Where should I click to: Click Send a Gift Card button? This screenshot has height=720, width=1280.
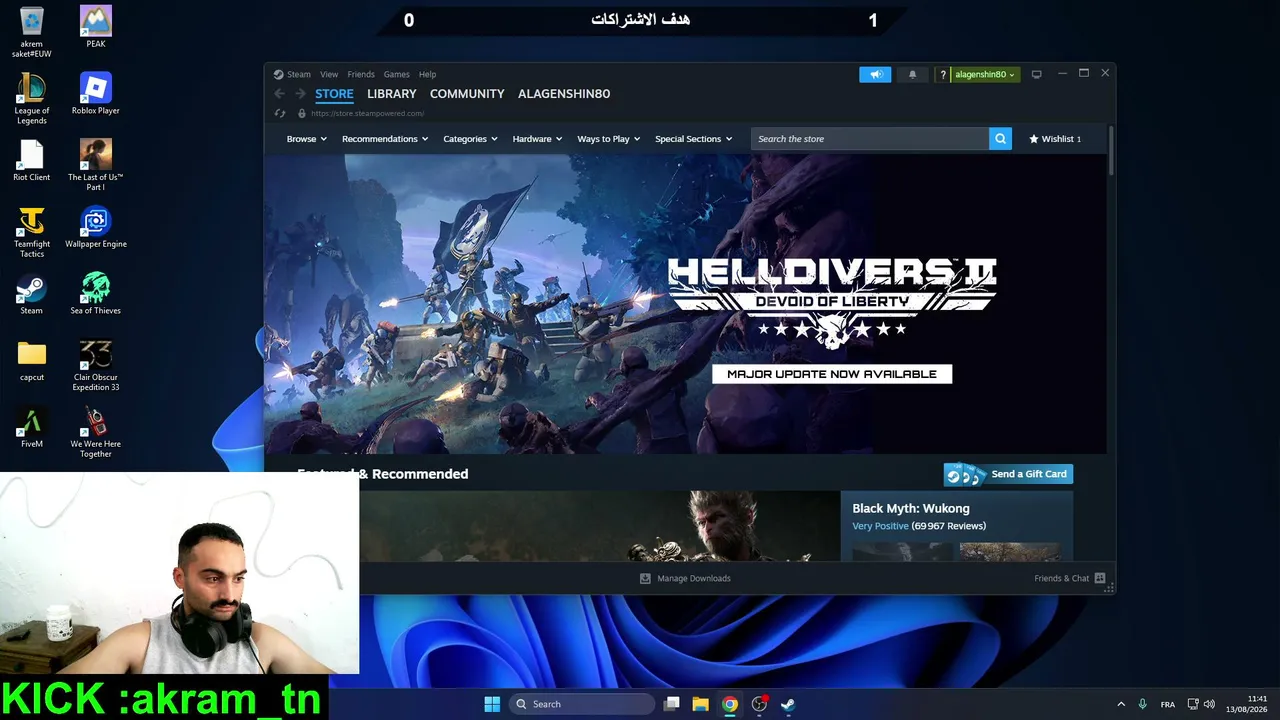[1008, 474]
